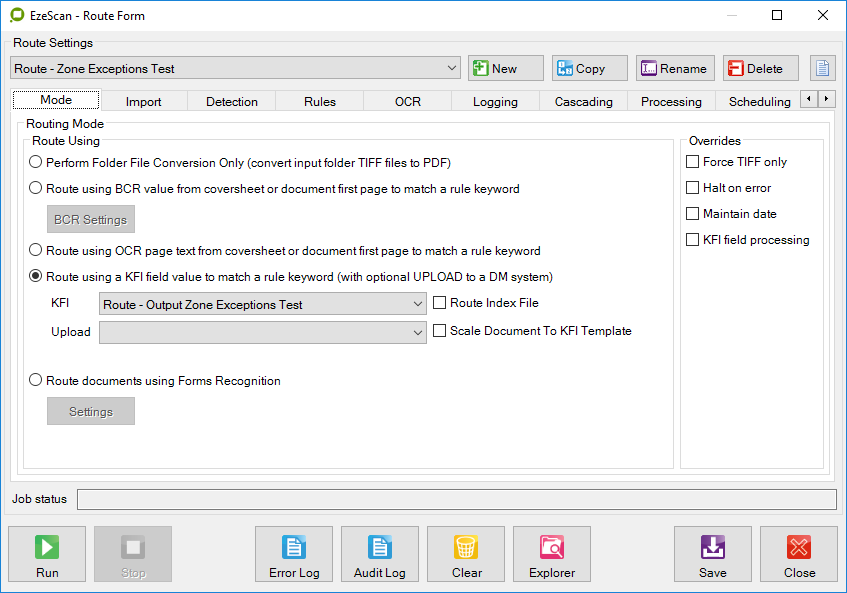Enable the Force TIFF only override
Screen dimensions: 847x593
click(693, 162)
